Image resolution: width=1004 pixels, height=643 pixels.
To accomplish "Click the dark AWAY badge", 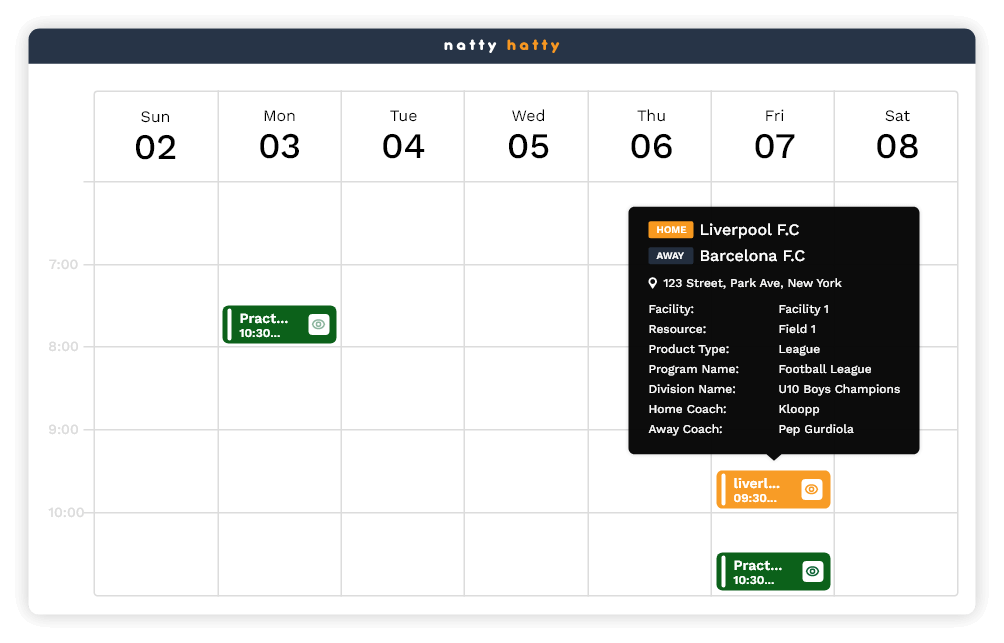I will coord(670,256).
